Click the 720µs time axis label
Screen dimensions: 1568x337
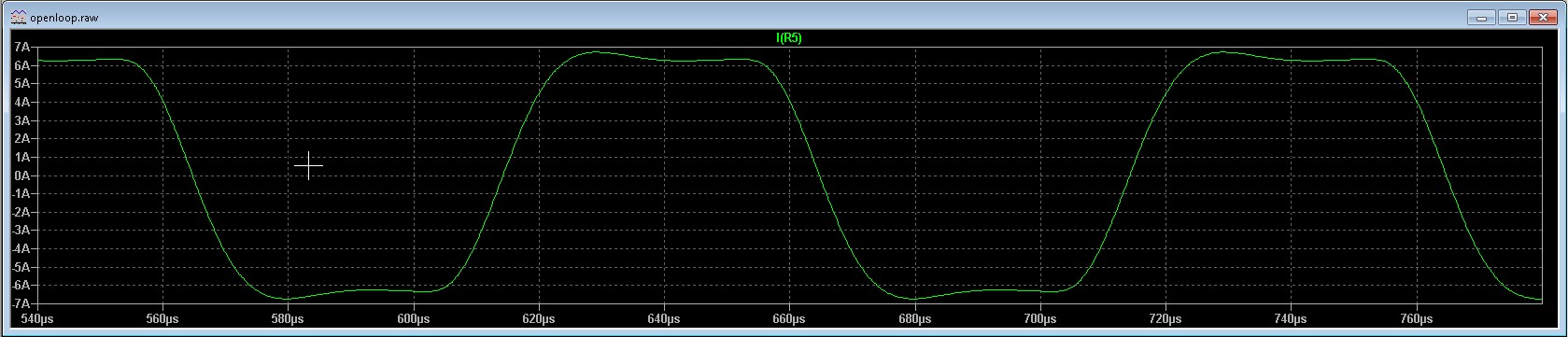point(1165,319)
